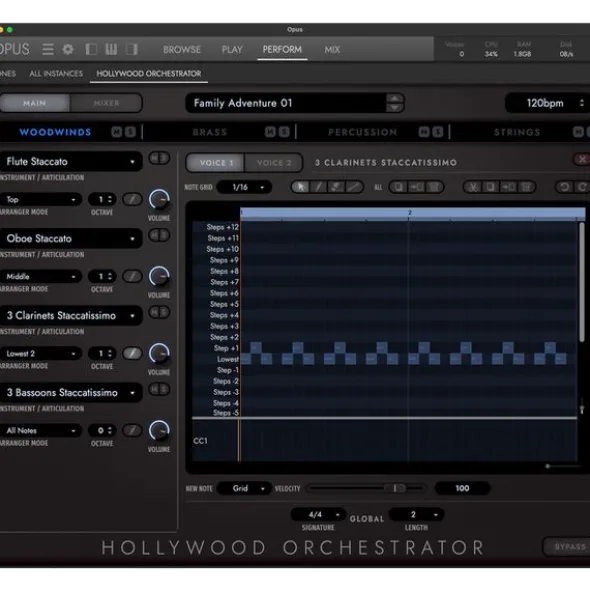Image resolution: width=590 pixels, height=591 pixels.
Task: Solo the Oboe Staccato instrument
Action: pyautogui.click(x=164, y=235)
